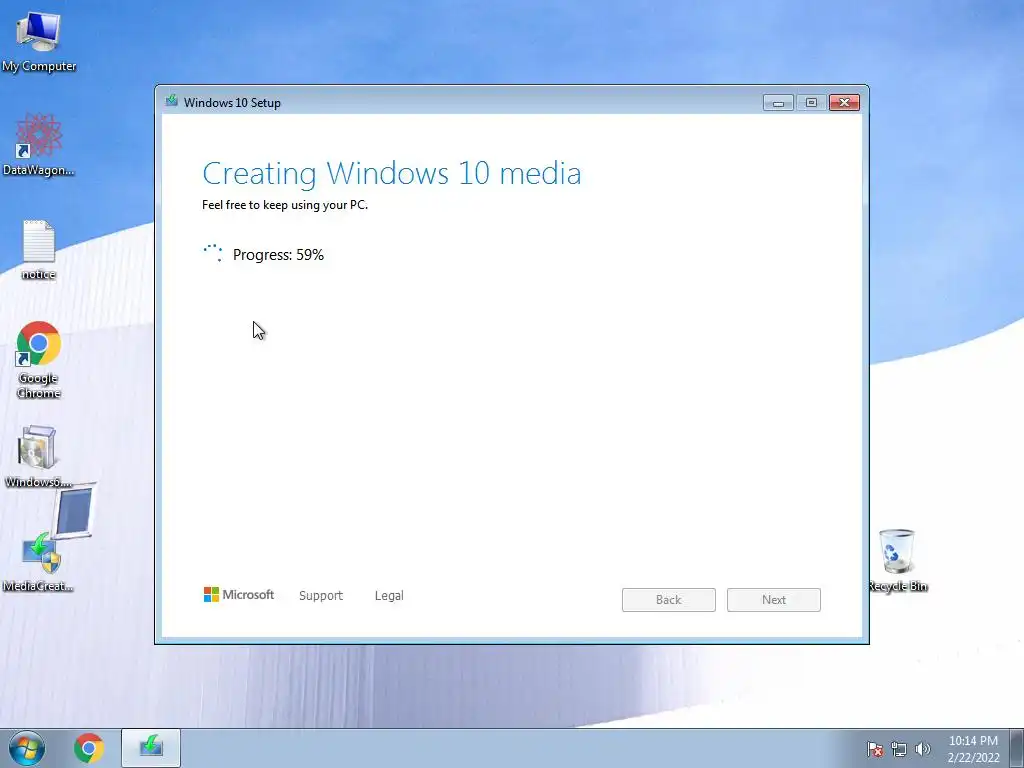Click the Next button
The image size is (1024, 768).
[774, 600]
